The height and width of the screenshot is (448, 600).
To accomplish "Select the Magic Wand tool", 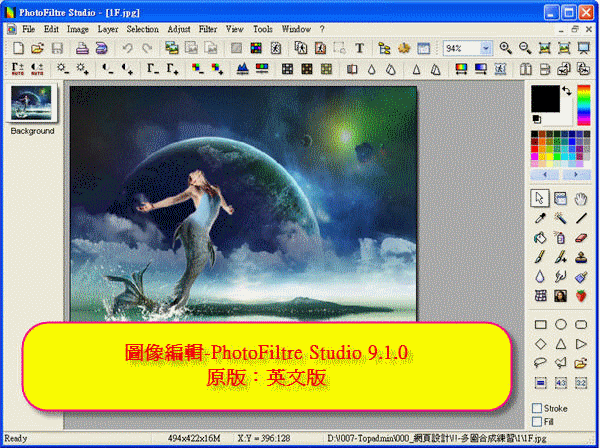I will [561, 218].
